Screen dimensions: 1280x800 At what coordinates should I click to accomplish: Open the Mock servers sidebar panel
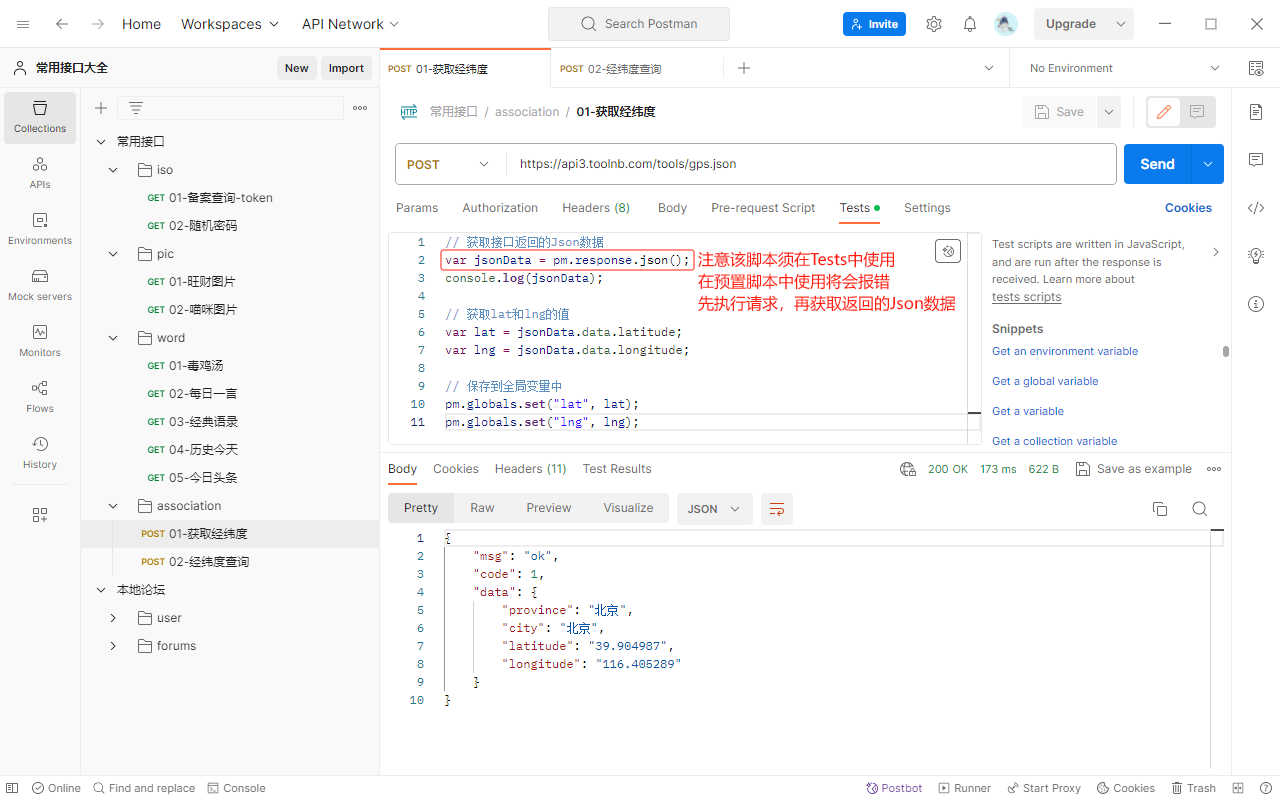coord(40,285)
